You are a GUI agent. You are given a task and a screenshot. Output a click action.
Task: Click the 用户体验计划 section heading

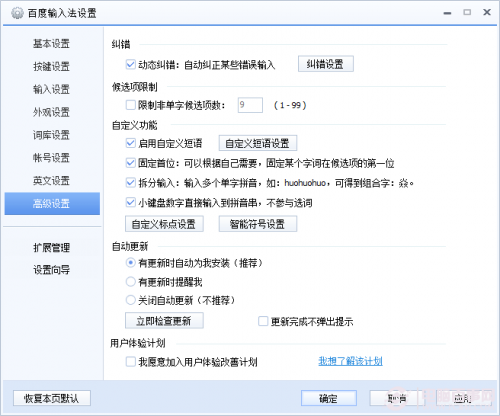click(138, 343)
